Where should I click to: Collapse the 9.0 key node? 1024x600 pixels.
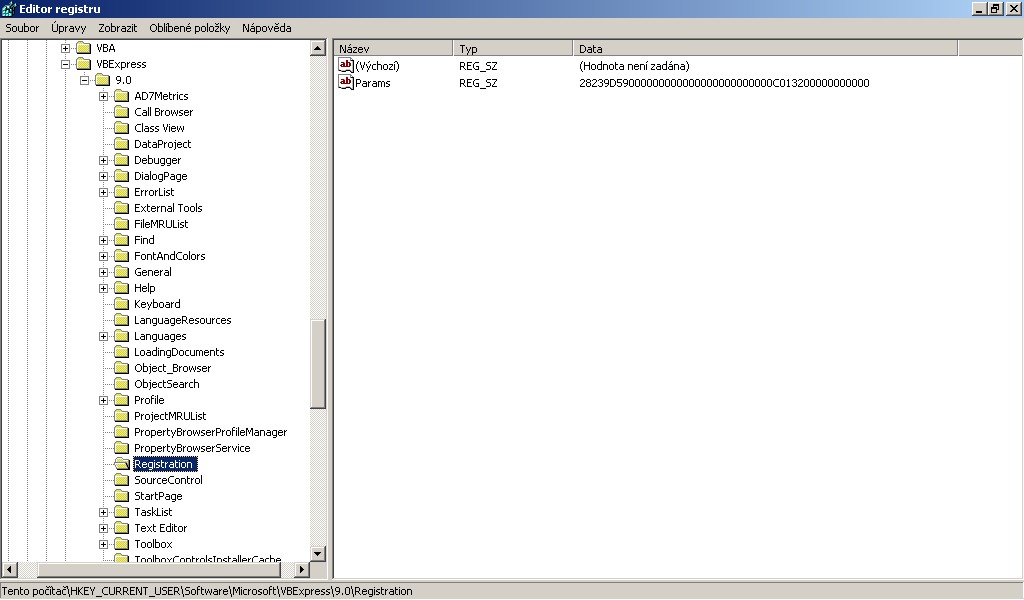[84, 80]
